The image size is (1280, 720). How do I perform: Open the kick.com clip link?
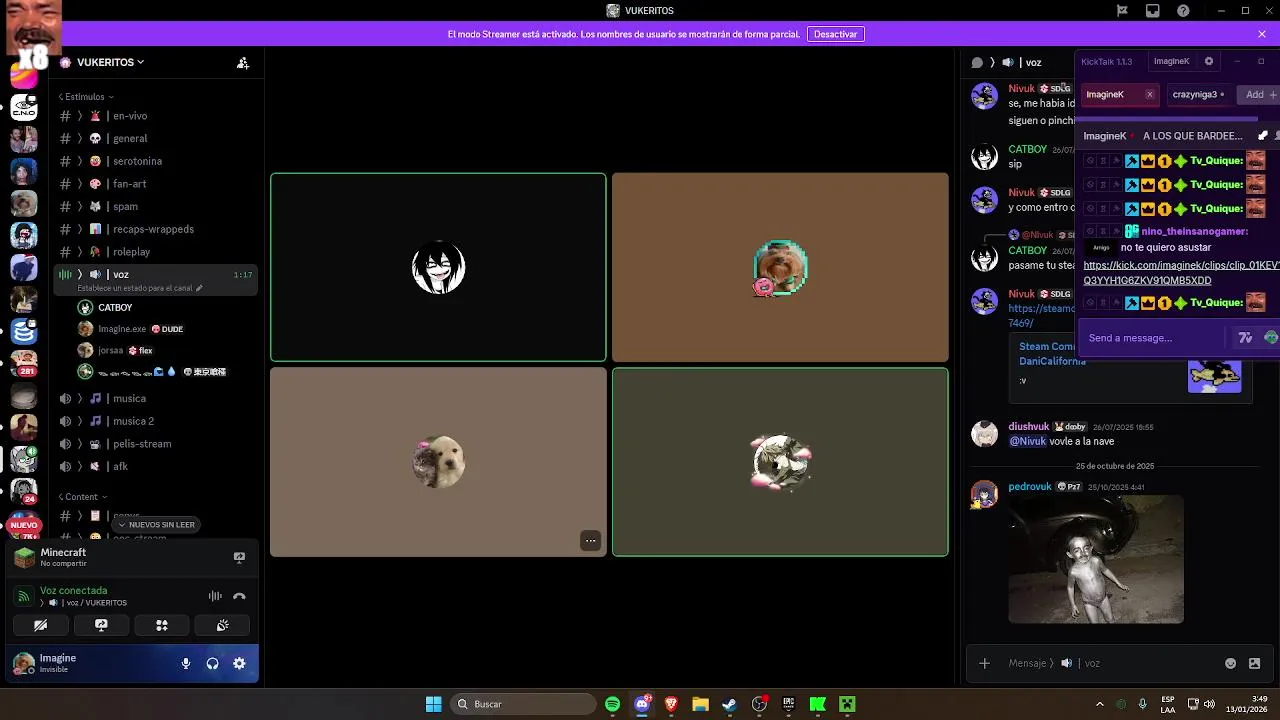[x=1180, y=273]
